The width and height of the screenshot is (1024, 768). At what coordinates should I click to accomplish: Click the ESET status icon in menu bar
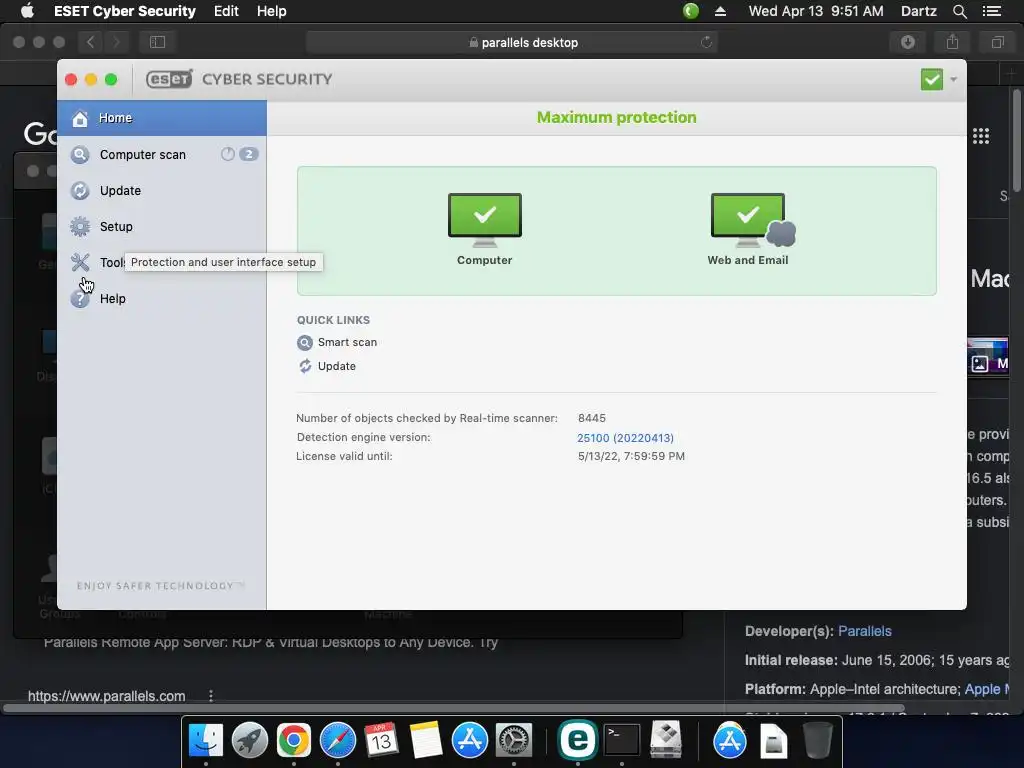pyautogui.click(x=690, y=11)
